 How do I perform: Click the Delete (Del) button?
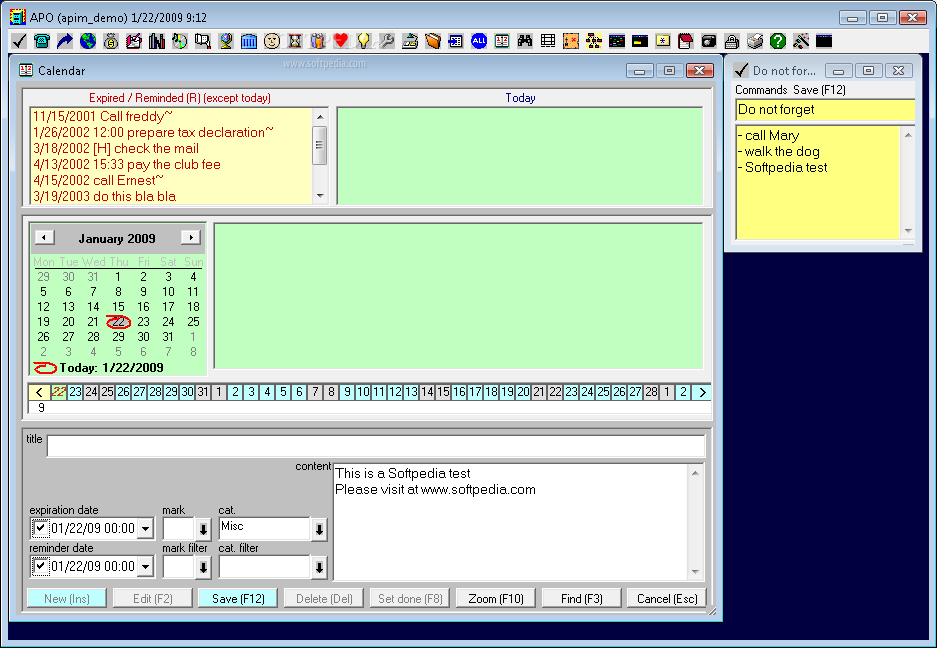point(324,598)
